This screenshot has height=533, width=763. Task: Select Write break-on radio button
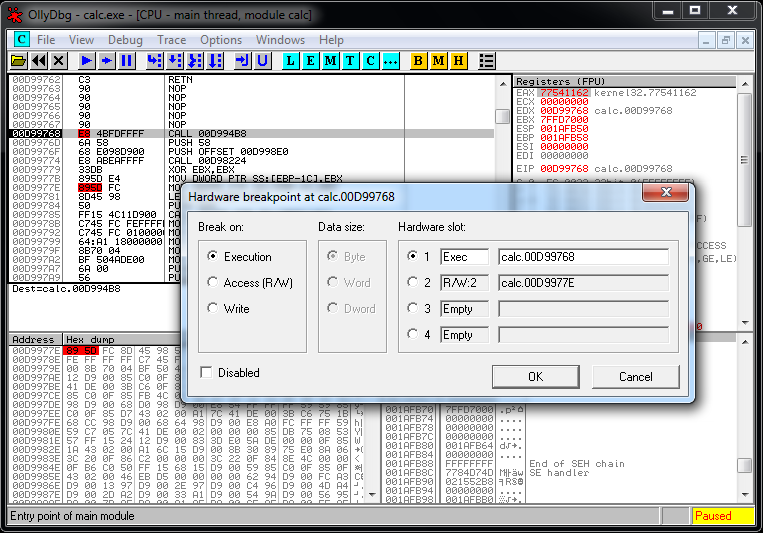point(213,308)
